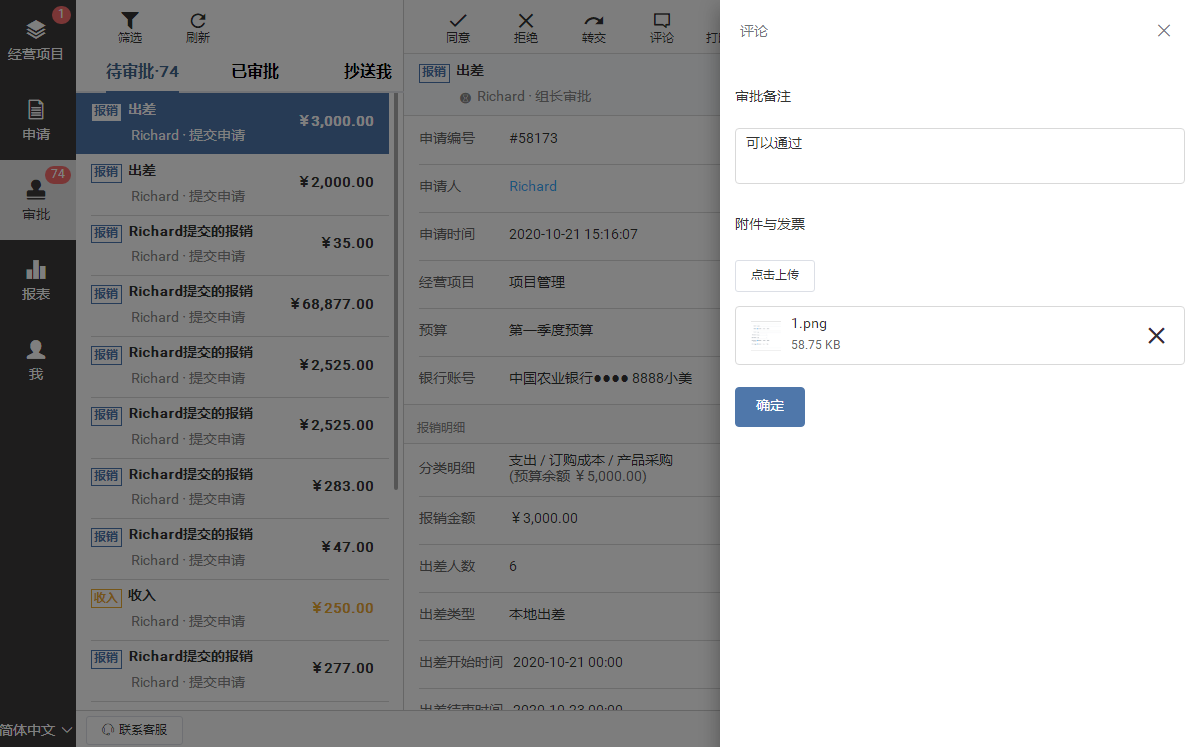Click the 点击上传 upload button

coord(774,275)
